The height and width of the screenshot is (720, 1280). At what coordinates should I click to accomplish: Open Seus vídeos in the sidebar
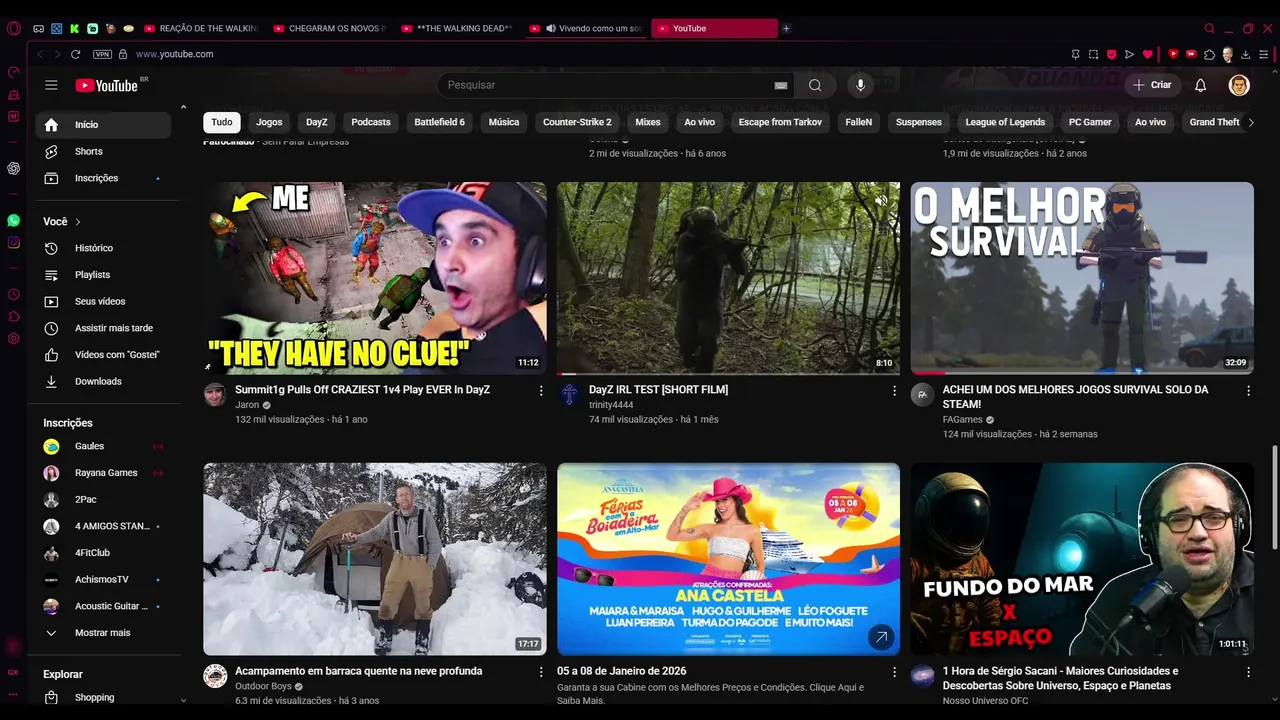click(x=104, y=301)
